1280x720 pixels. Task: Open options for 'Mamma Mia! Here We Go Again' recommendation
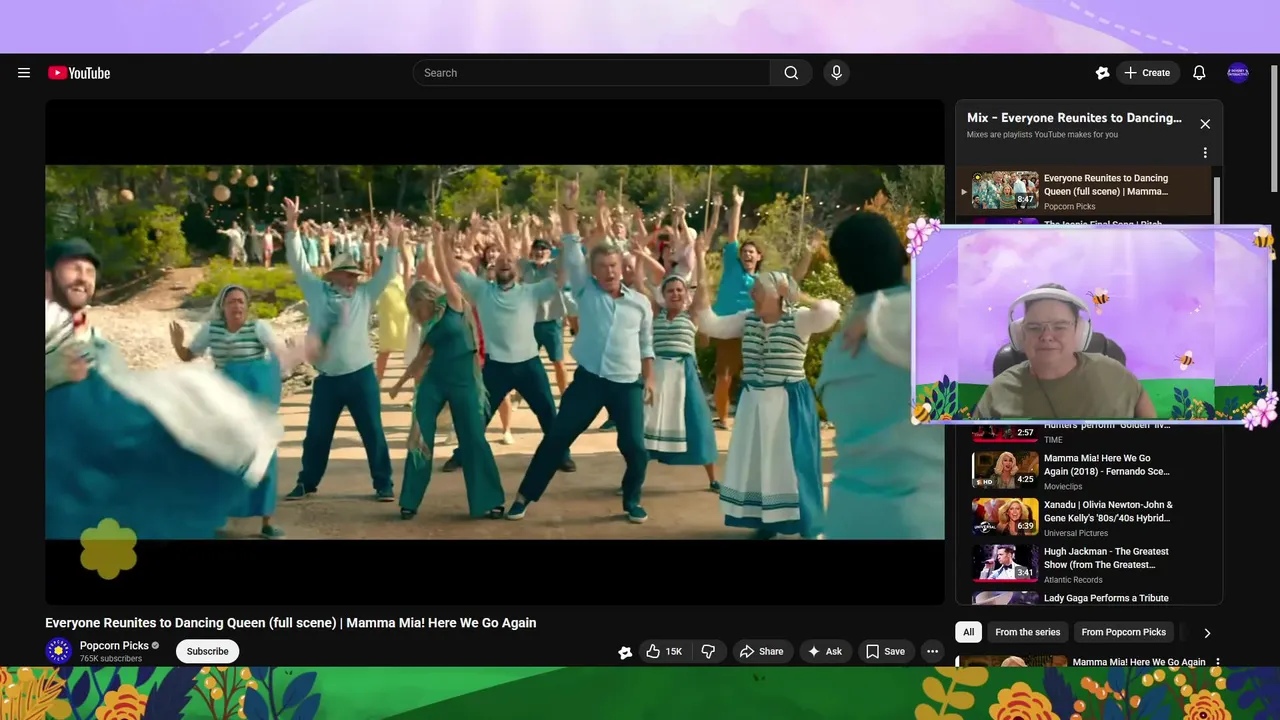(x=1218, y=662)
